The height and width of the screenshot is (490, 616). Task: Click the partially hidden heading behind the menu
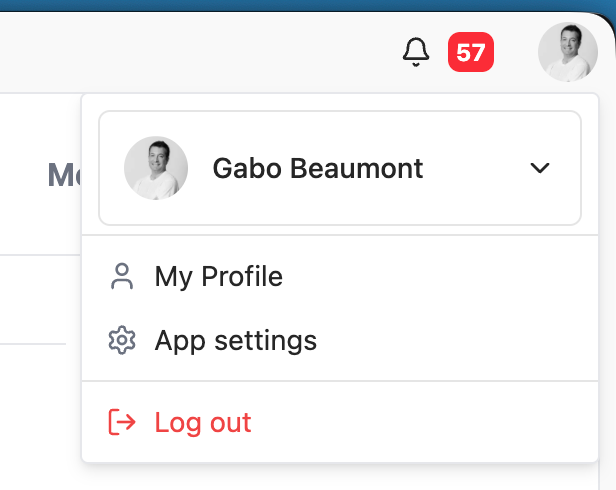click(64, 174)
